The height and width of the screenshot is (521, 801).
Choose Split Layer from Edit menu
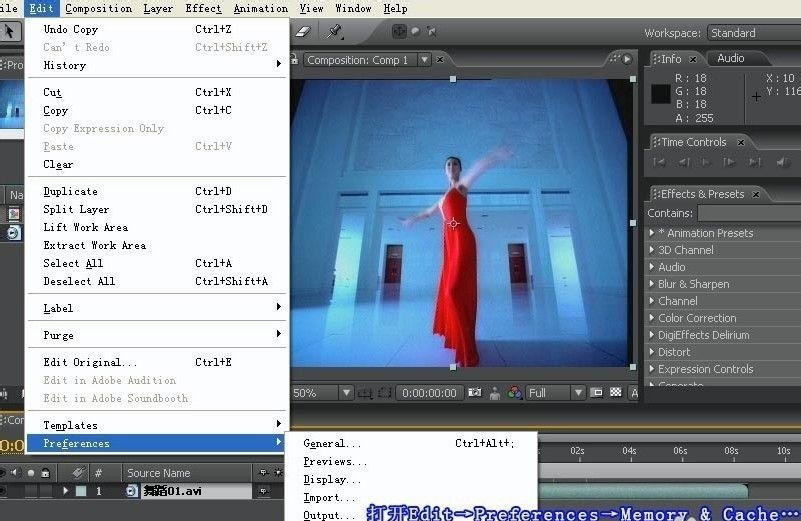76,209
